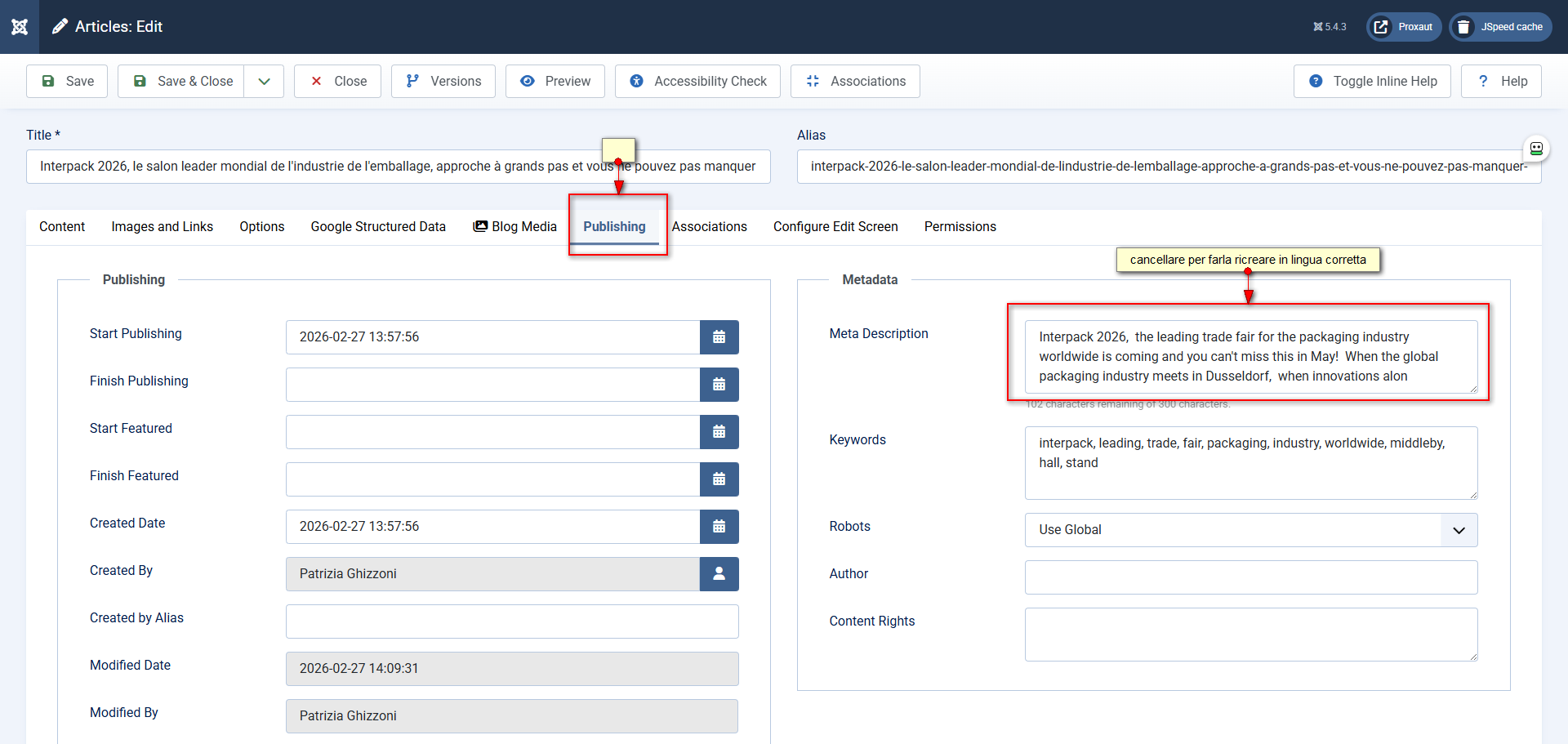Image resolution: width=1568 pixels, height=744 pixels.
Task: Open calendar picker for Start Publishing
Action: 719,337
